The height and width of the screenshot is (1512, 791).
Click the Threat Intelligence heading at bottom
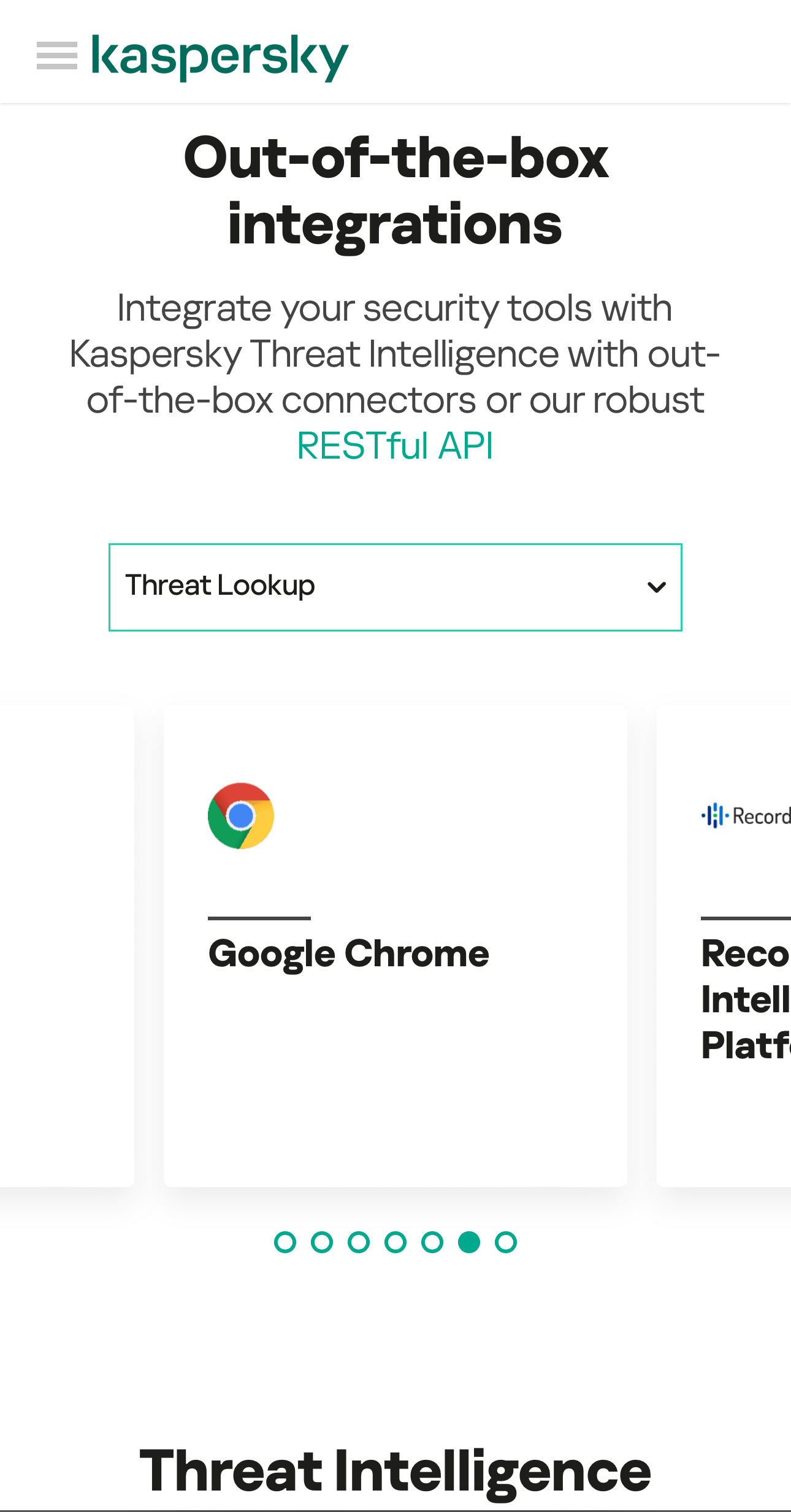click(x=395, y=1472)
